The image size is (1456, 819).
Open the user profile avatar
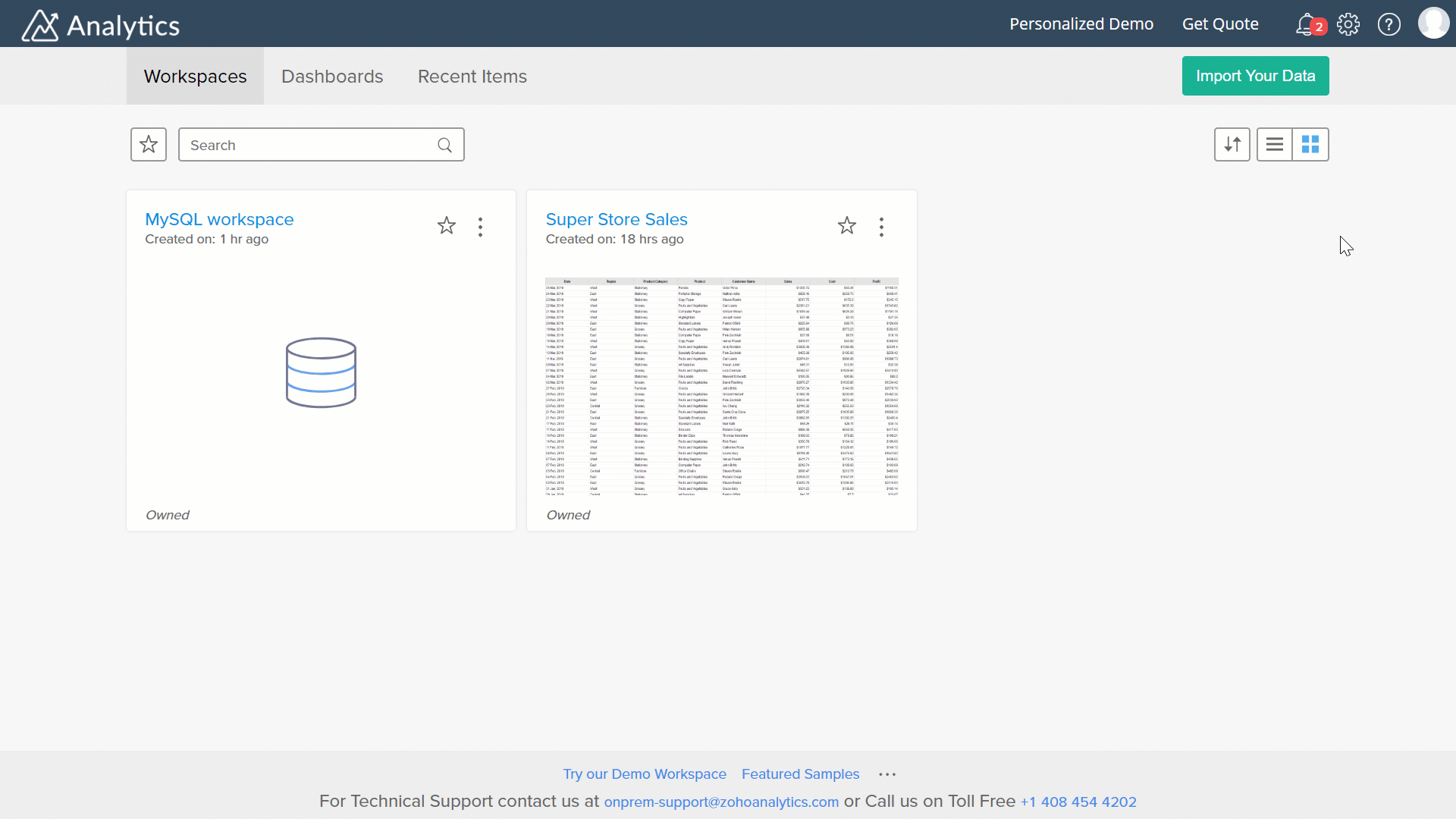(x=1433, y=24)
